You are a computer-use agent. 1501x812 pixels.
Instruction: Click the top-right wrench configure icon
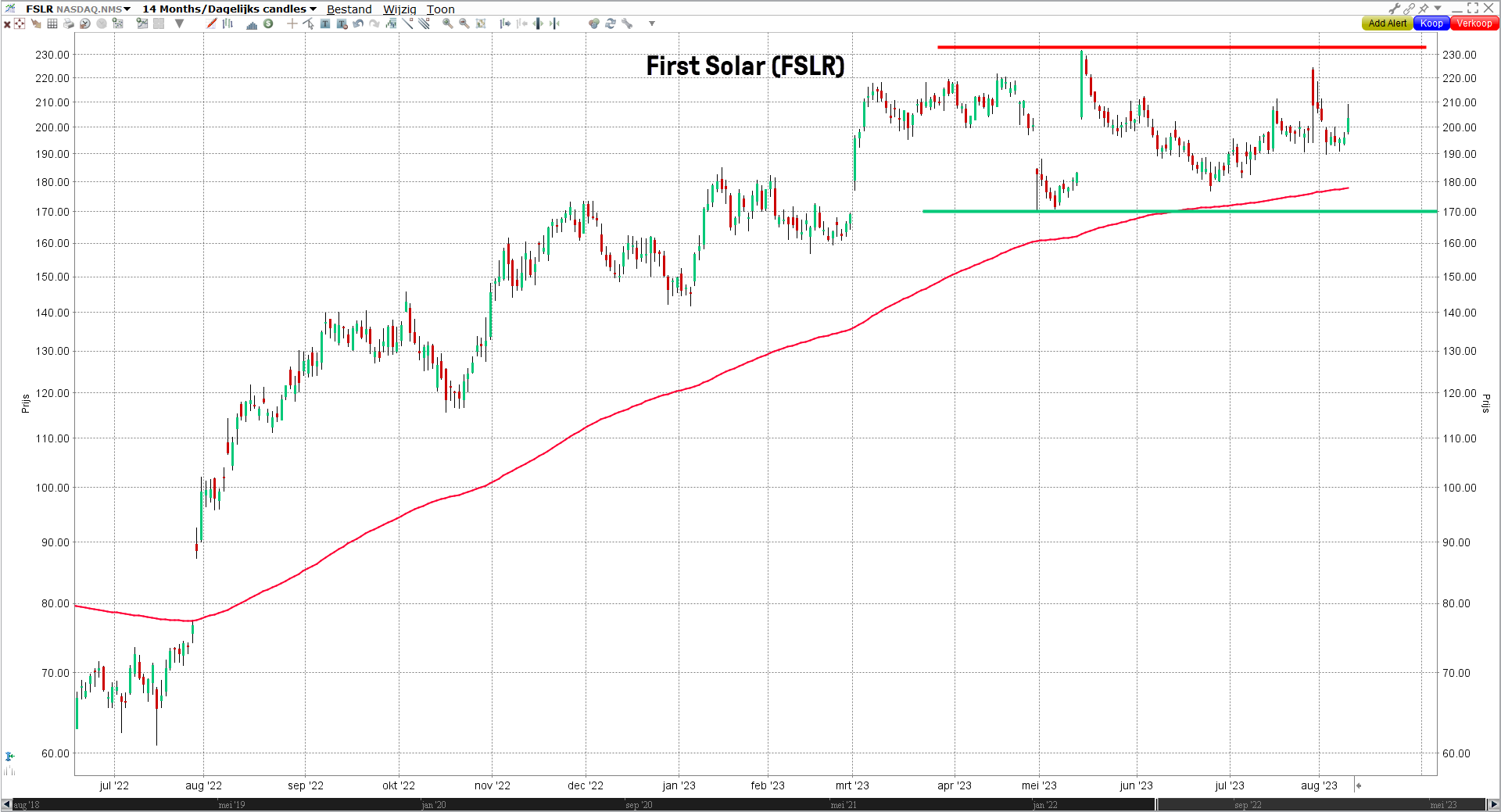[x=1395, y=9]
